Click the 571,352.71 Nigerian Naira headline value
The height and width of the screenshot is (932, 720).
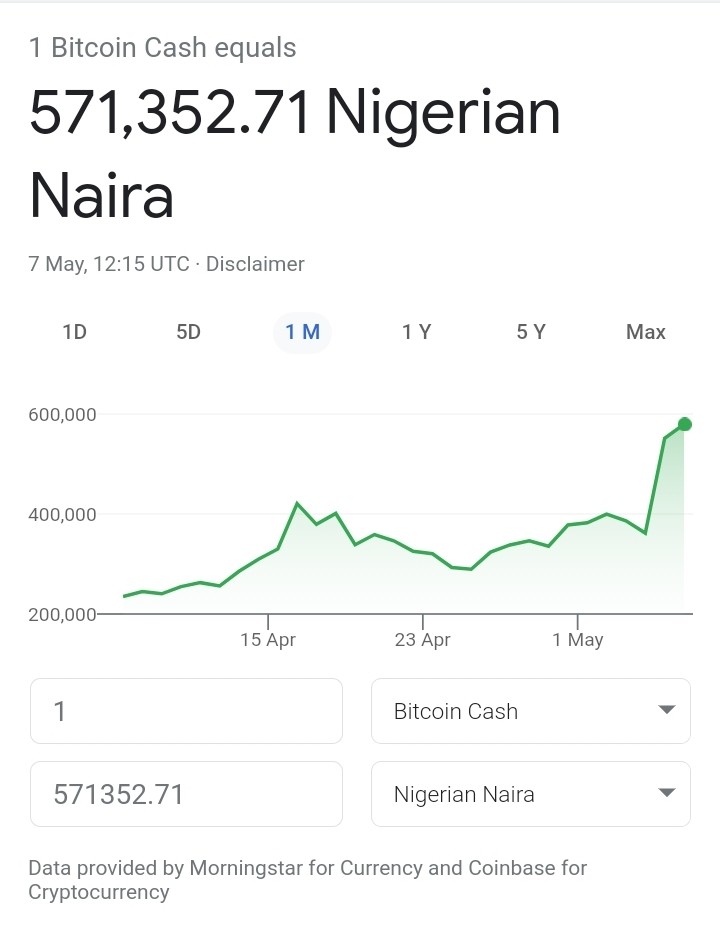pos(295,153)
